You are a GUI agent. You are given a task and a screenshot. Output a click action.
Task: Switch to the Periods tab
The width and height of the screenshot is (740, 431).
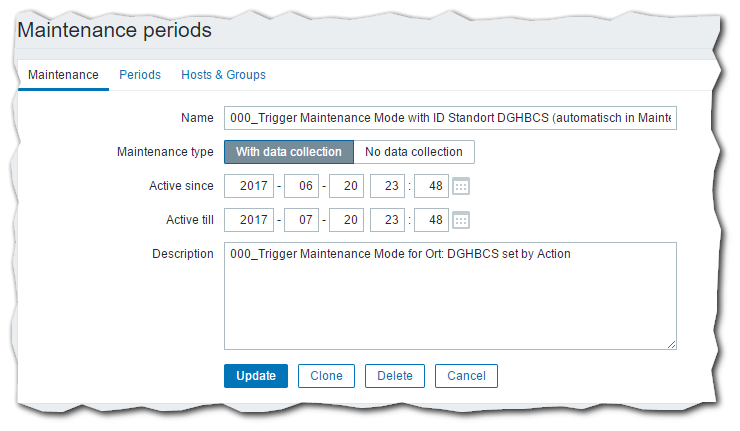coord(140,75)
